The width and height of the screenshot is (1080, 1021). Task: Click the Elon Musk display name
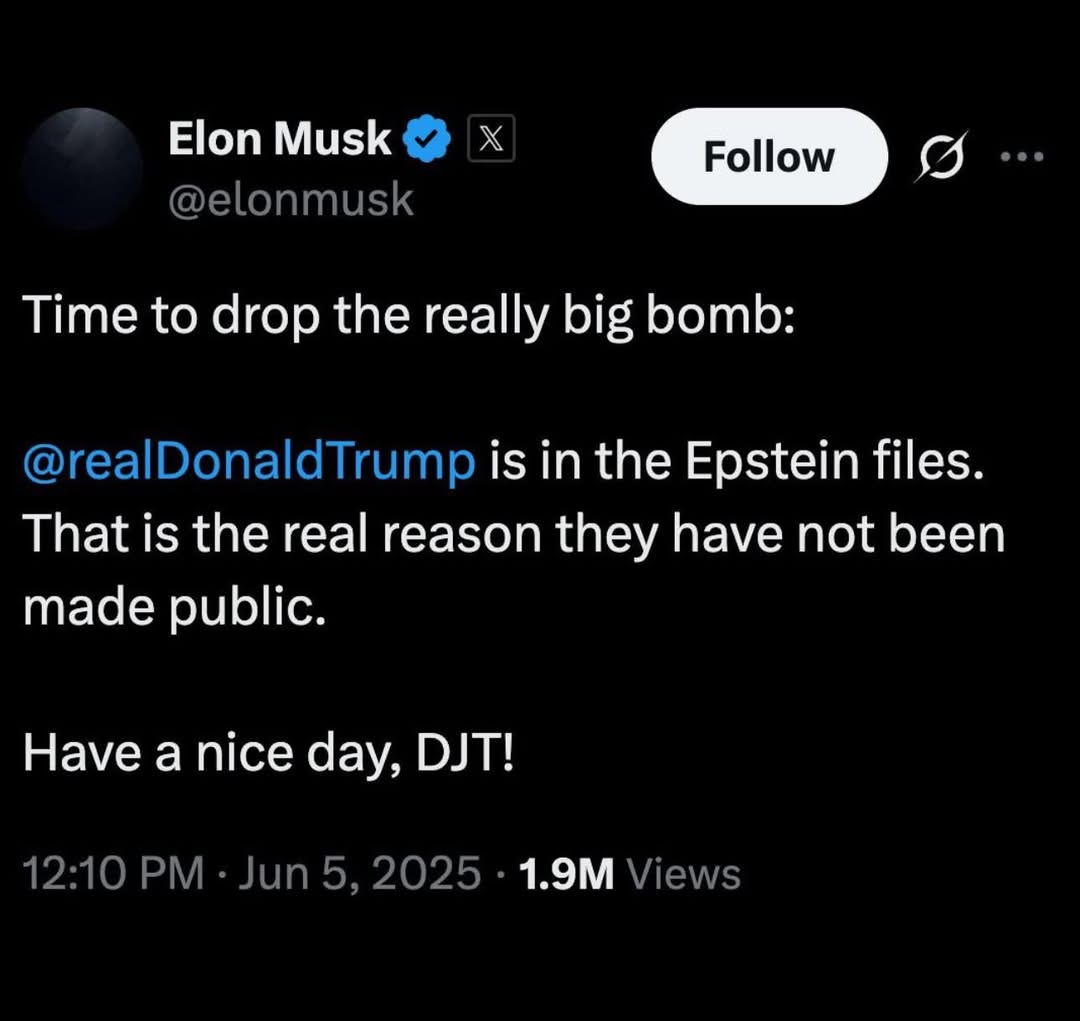pos(280,138)
